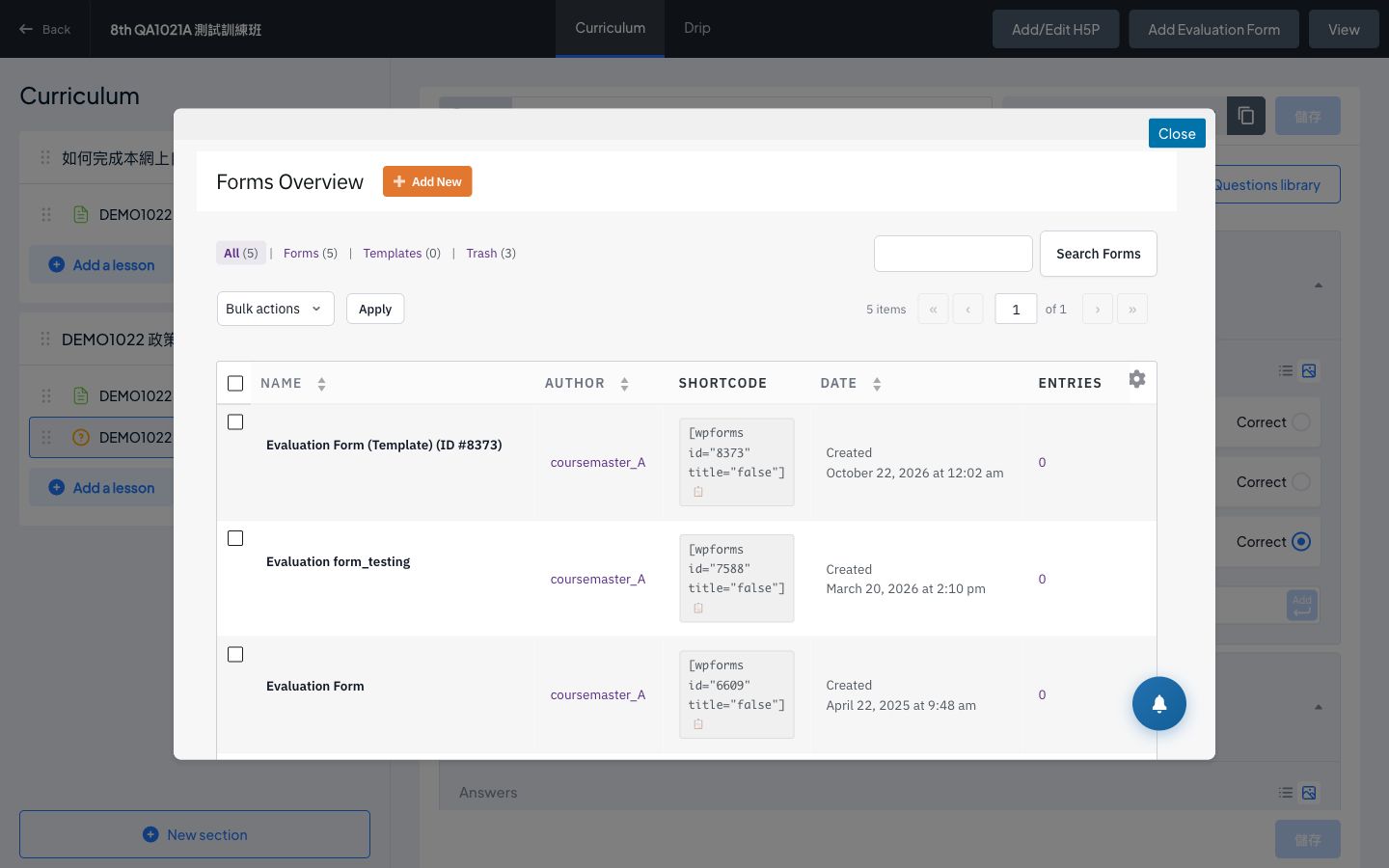Screen dimensions: 1389x868
Task: Click the Search Forms button
Action: pos(1099,254)
